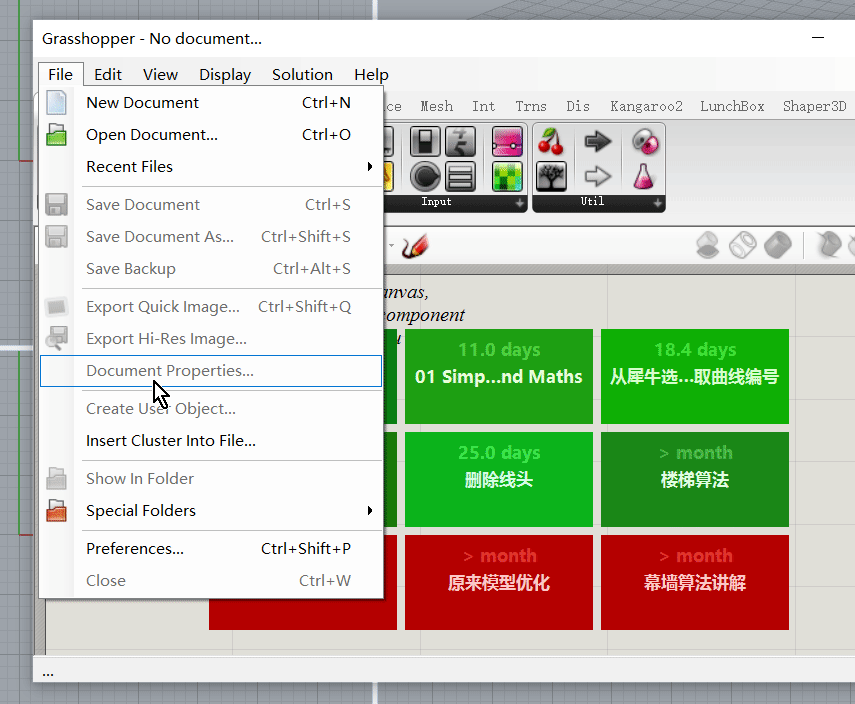Click the solid black arrow icon in Util

[598, 142]
